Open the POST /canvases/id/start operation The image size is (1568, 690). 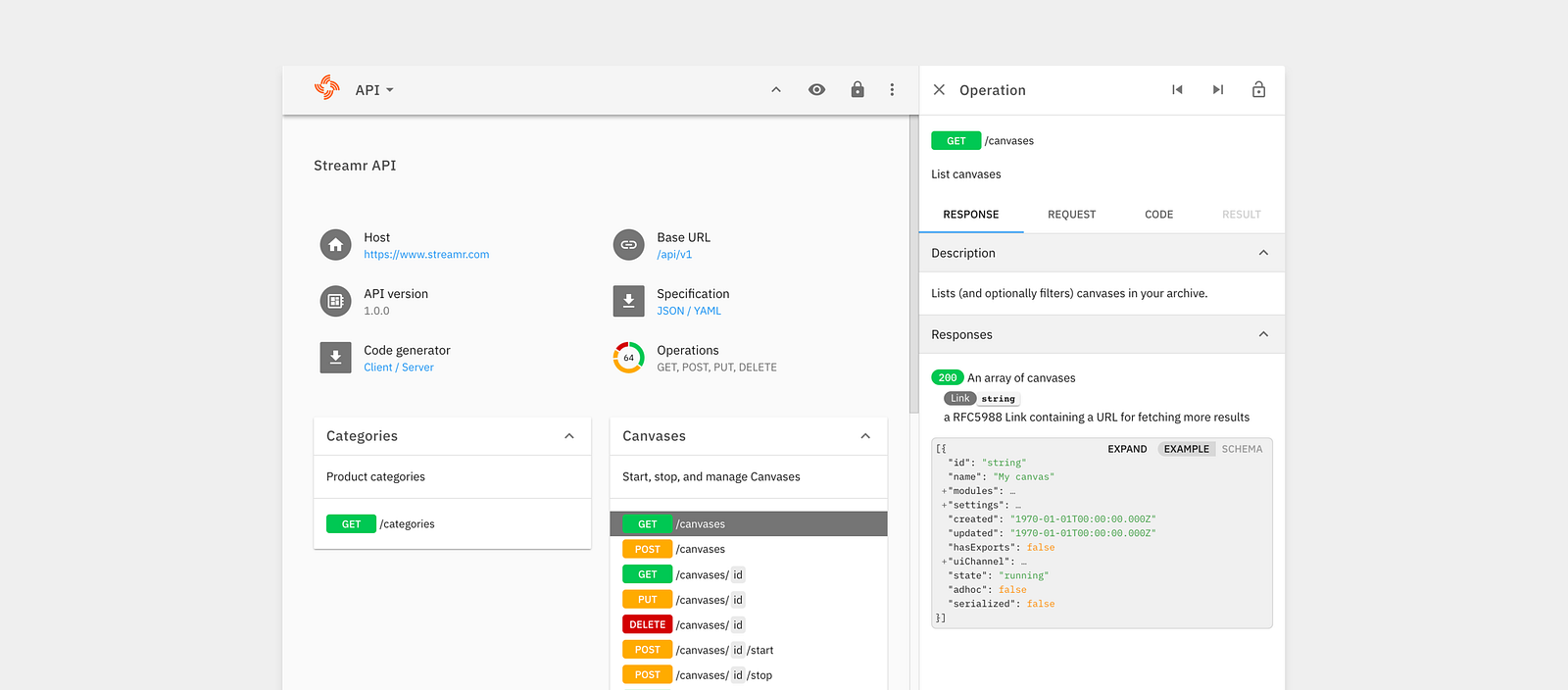(749, 650)
